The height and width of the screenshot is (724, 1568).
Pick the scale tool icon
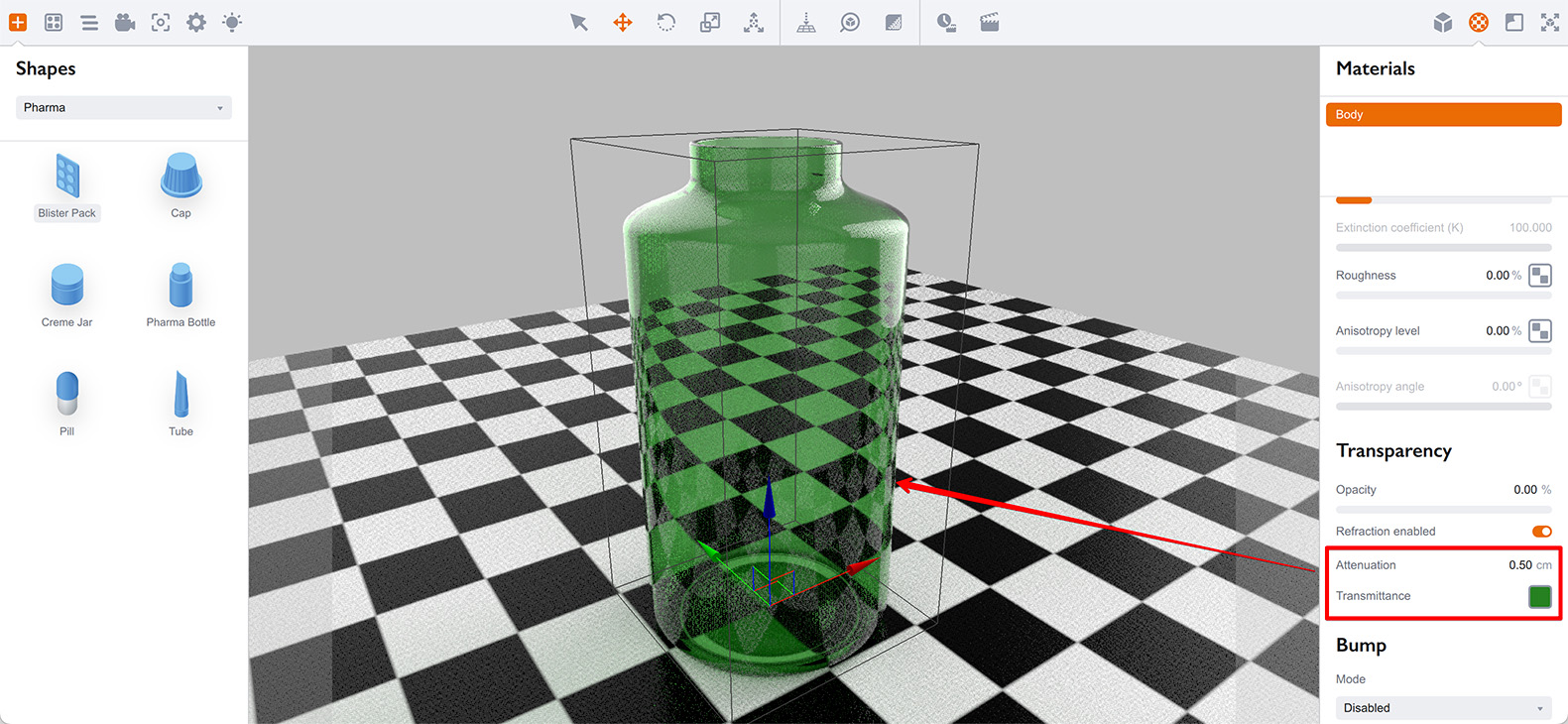(x=710, y=22)
